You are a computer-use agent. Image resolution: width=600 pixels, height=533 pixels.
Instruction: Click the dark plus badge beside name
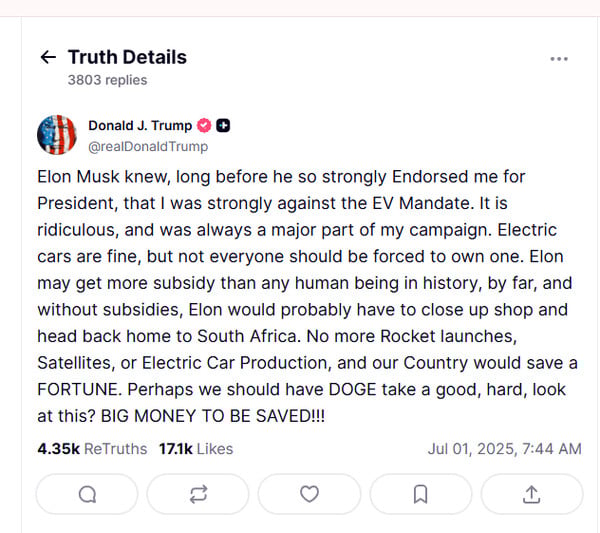[223, 126]
